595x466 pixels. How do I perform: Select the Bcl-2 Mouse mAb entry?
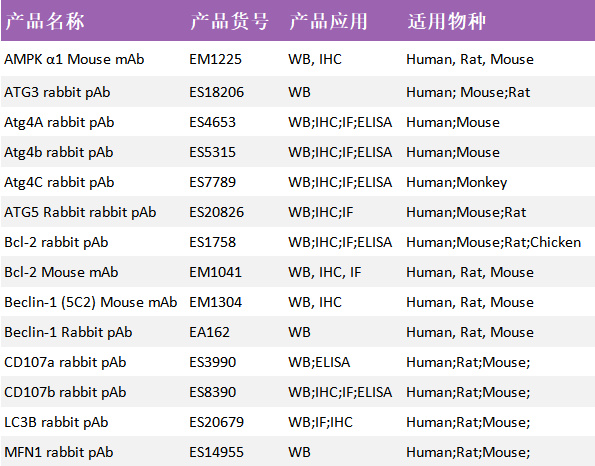[x=61, y=272]
